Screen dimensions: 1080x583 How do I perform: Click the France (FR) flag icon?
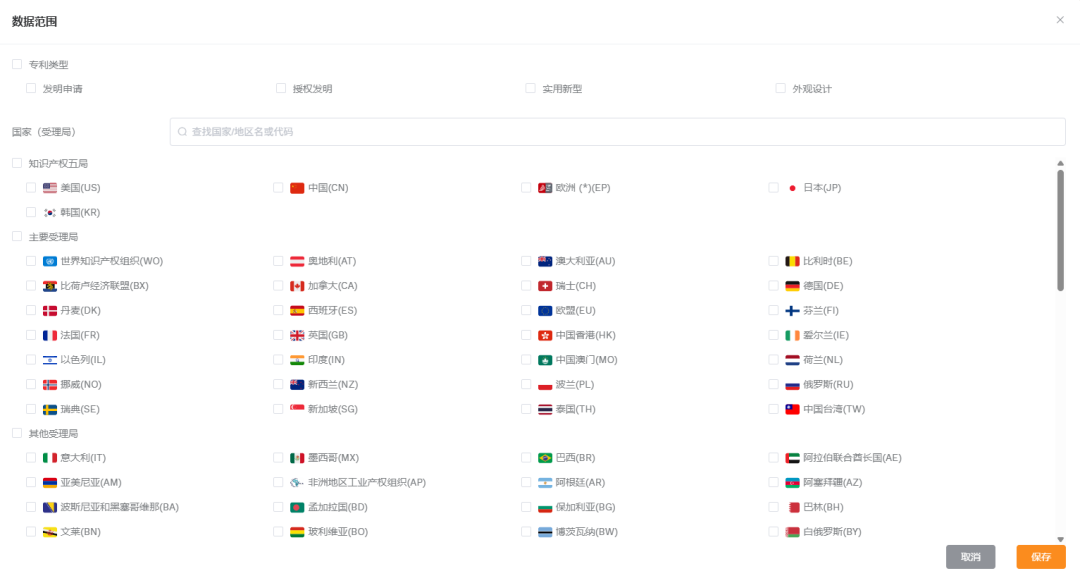(50, 336)
